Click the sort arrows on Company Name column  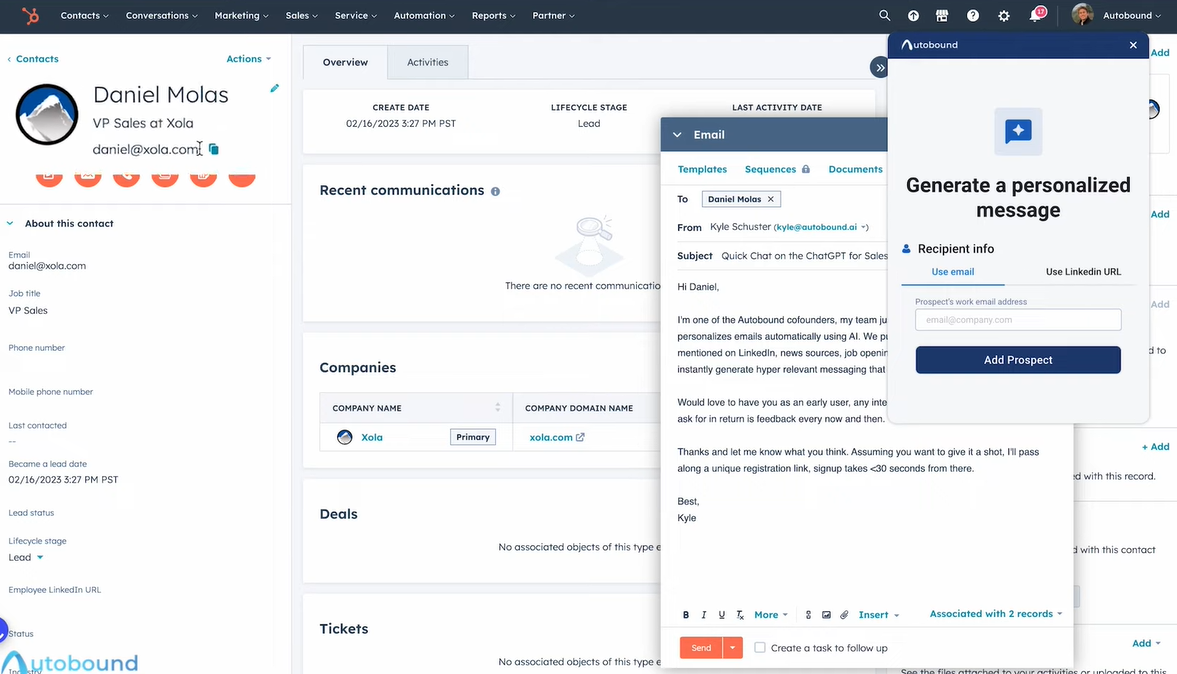[498, 408]
